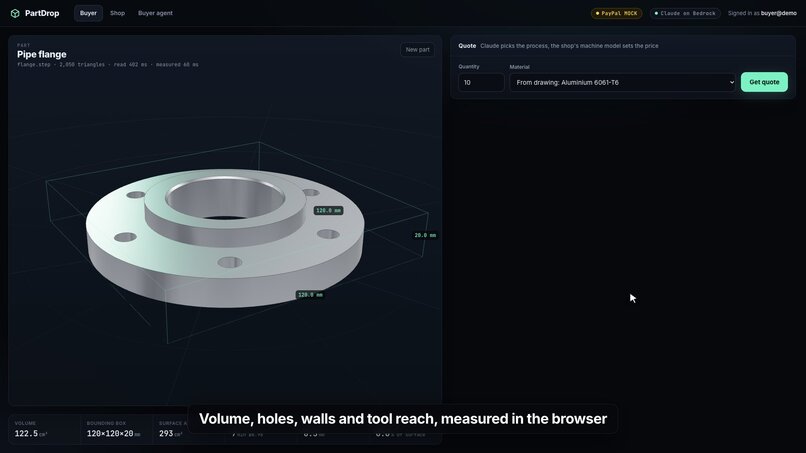Click the flange.step file info line
The image size is (806, 453).
107,65
